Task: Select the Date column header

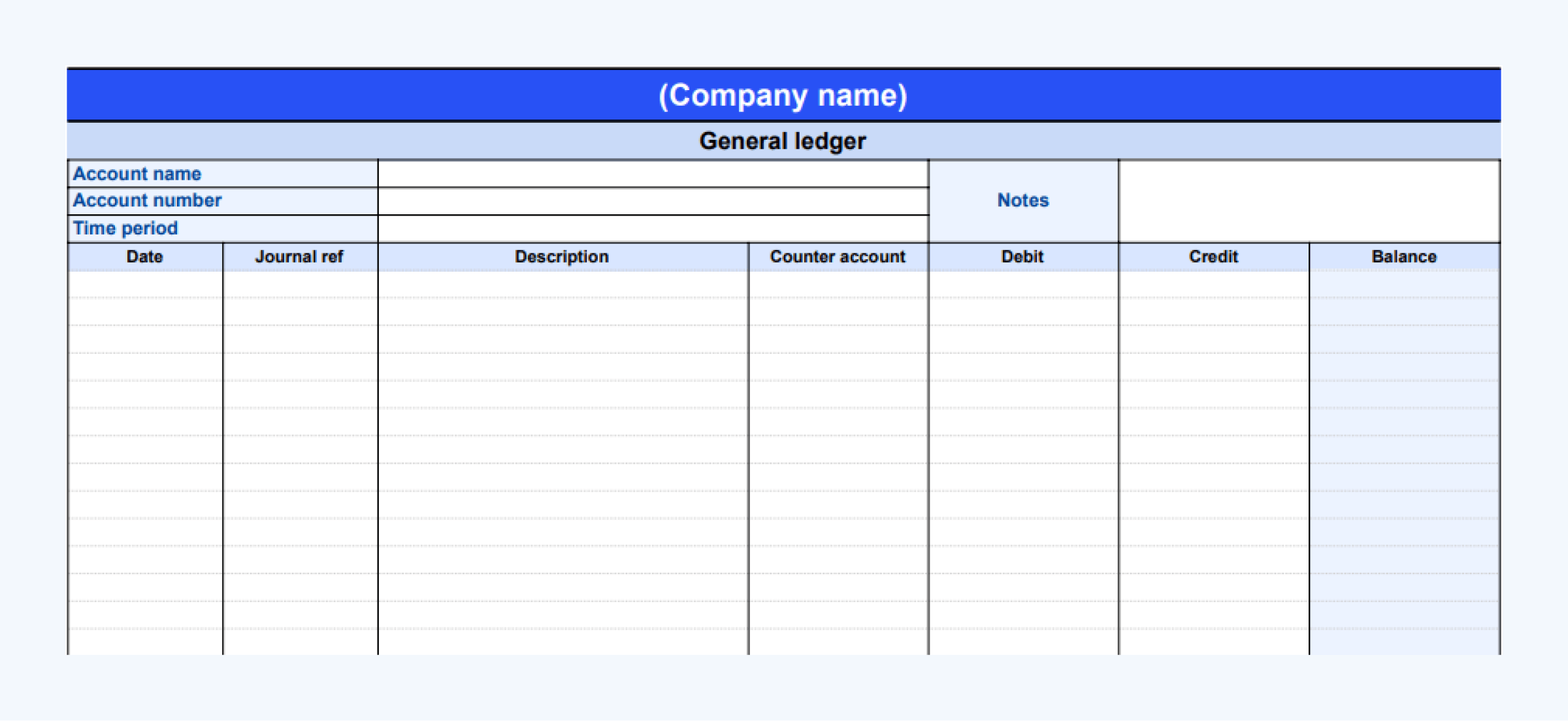Action: tap(144, 257)
